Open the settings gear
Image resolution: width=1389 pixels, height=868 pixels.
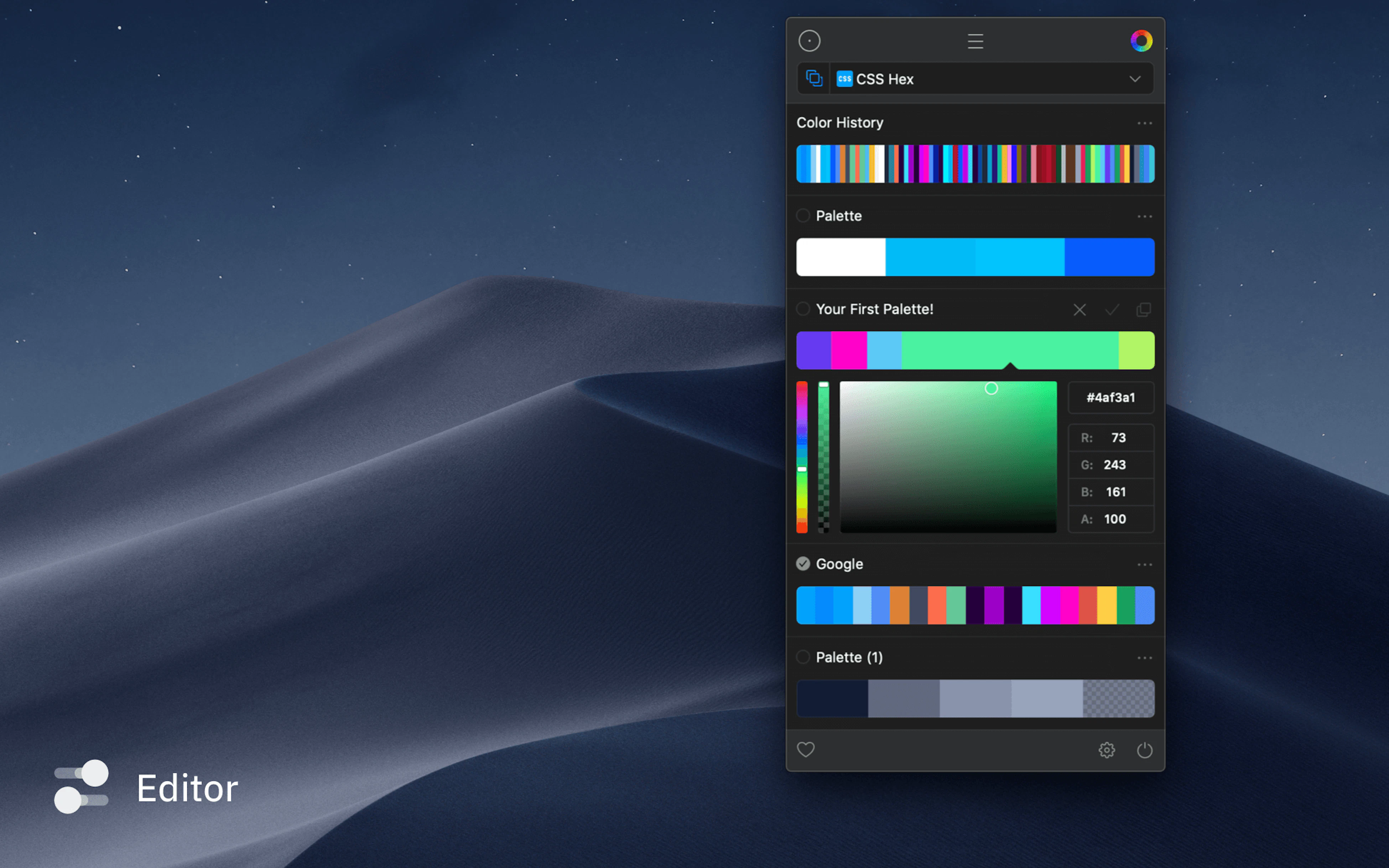coord(1107,750)
